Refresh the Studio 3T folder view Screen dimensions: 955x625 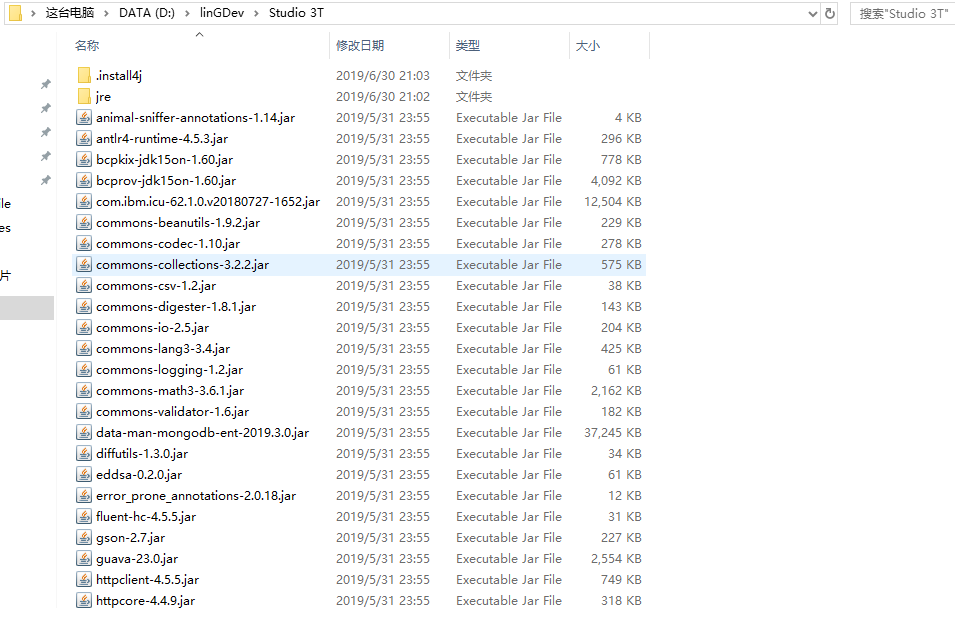(x=830, y=13)
